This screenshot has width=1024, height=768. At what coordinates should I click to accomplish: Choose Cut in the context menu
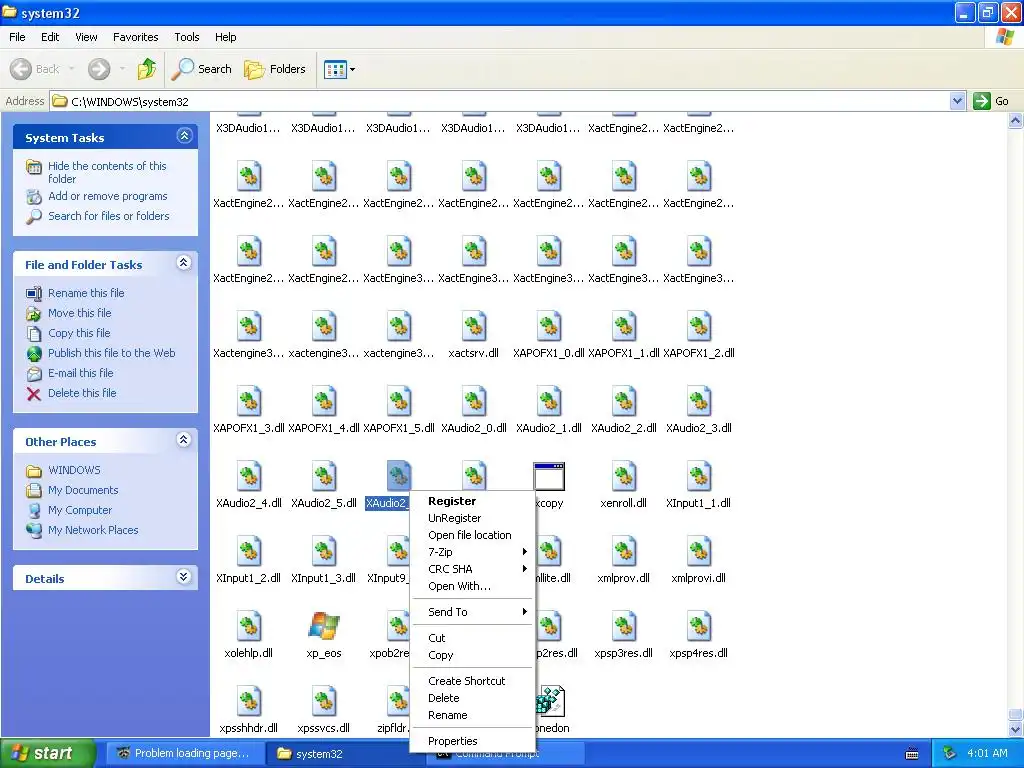(x=472, y=638)
